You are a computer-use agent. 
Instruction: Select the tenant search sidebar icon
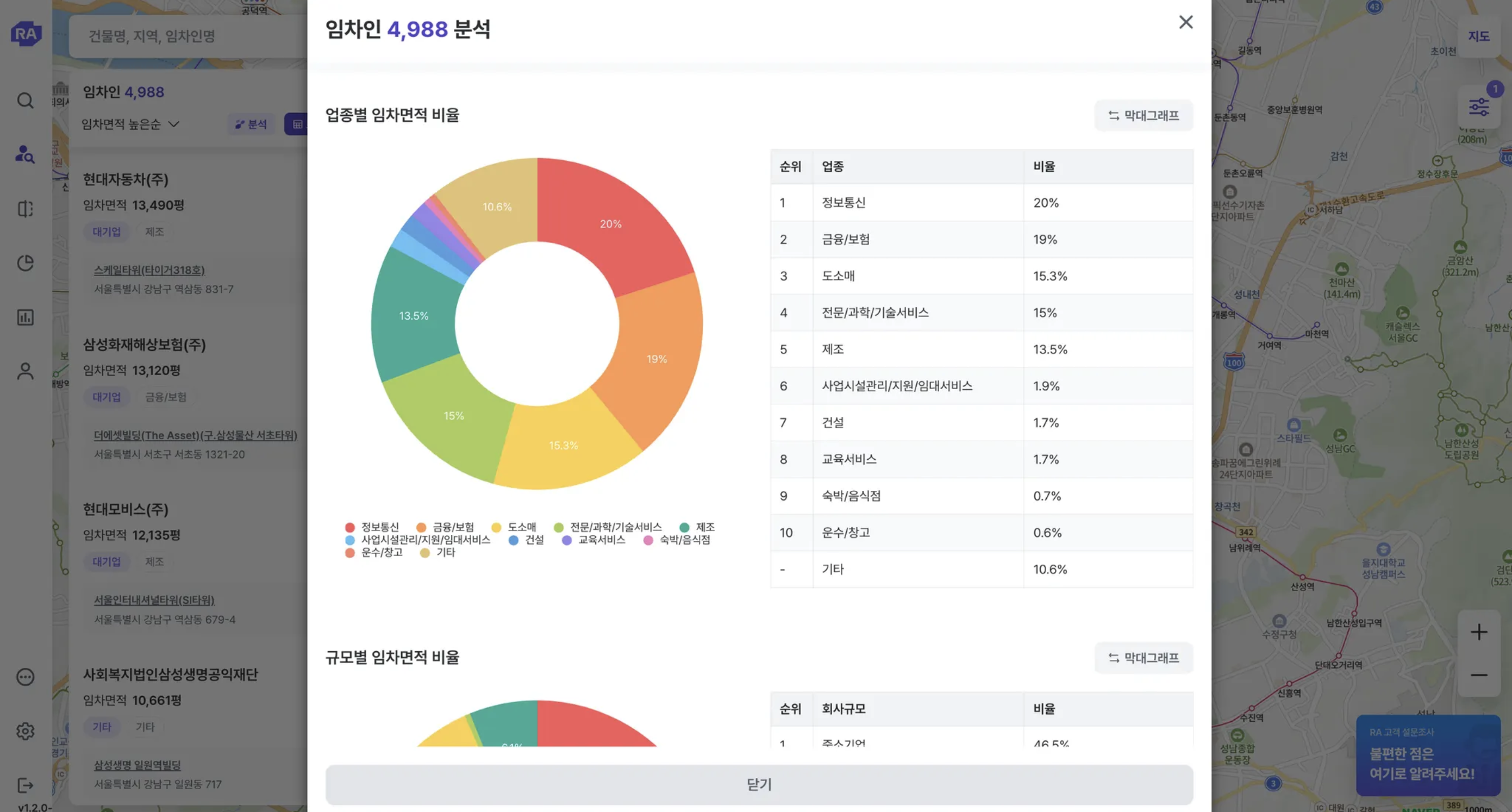point(25,154)
